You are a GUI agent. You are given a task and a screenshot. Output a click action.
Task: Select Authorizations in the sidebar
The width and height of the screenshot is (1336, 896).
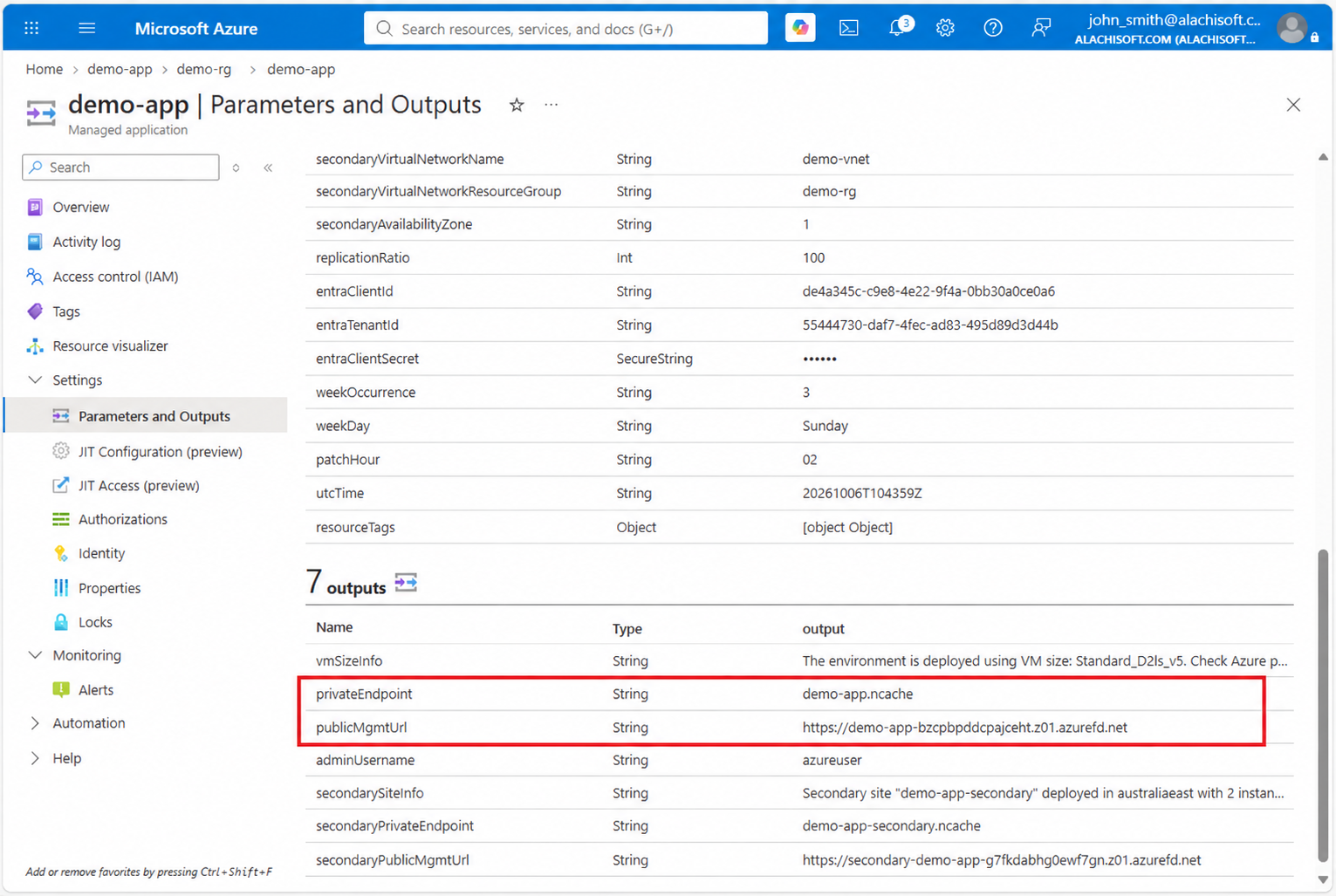123,519
